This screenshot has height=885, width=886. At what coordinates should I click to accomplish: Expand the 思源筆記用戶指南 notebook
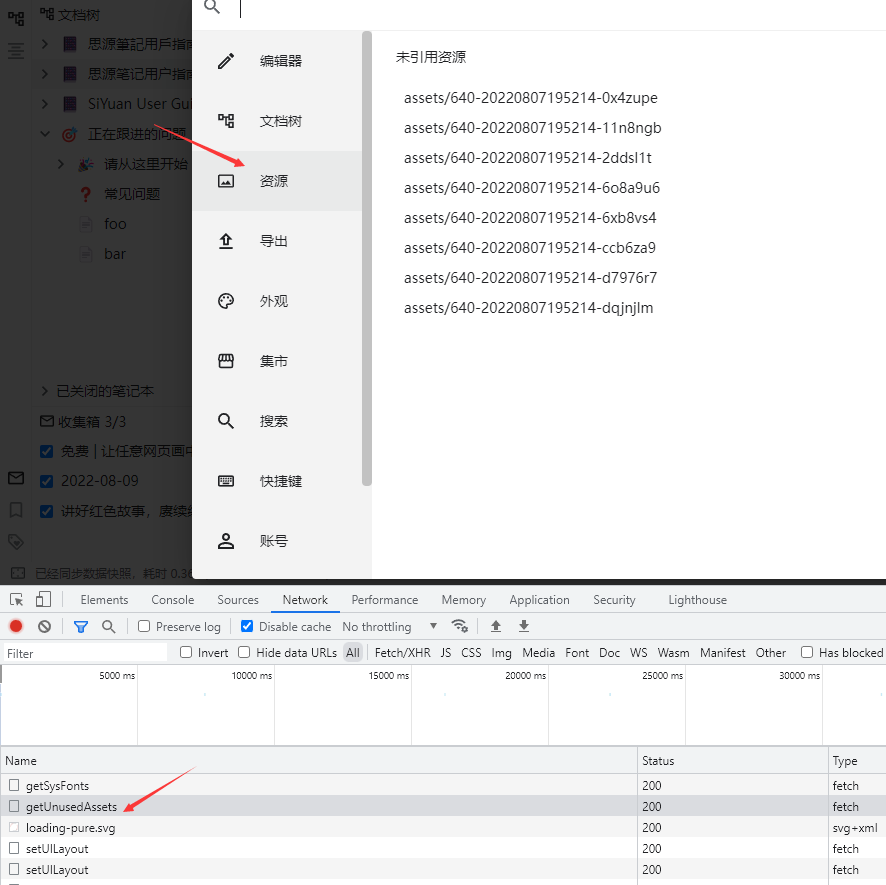[45, 44]
